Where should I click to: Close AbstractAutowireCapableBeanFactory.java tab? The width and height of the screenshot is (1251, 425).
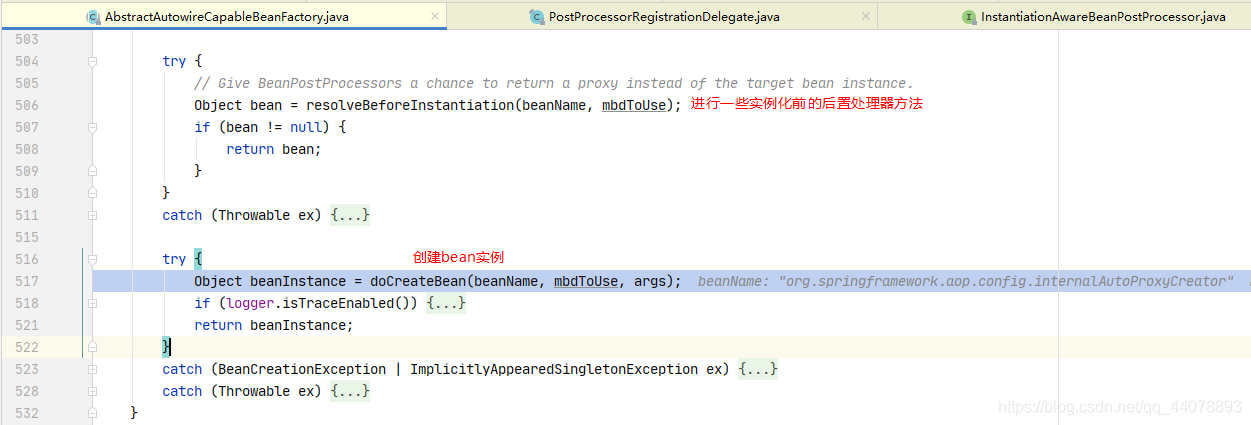point(435,17)
